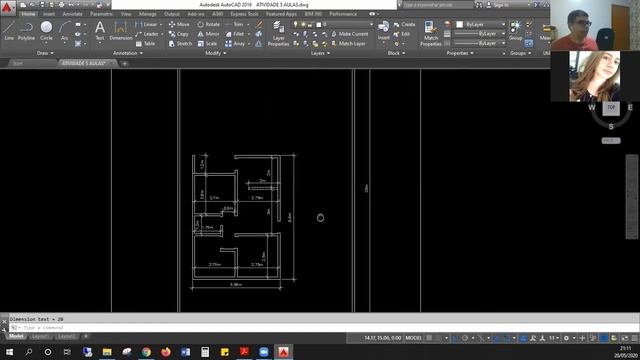The height and width of the screenshot is (360, 640).
Task: Expand the Groups panel
Action: tap(520, 53)
